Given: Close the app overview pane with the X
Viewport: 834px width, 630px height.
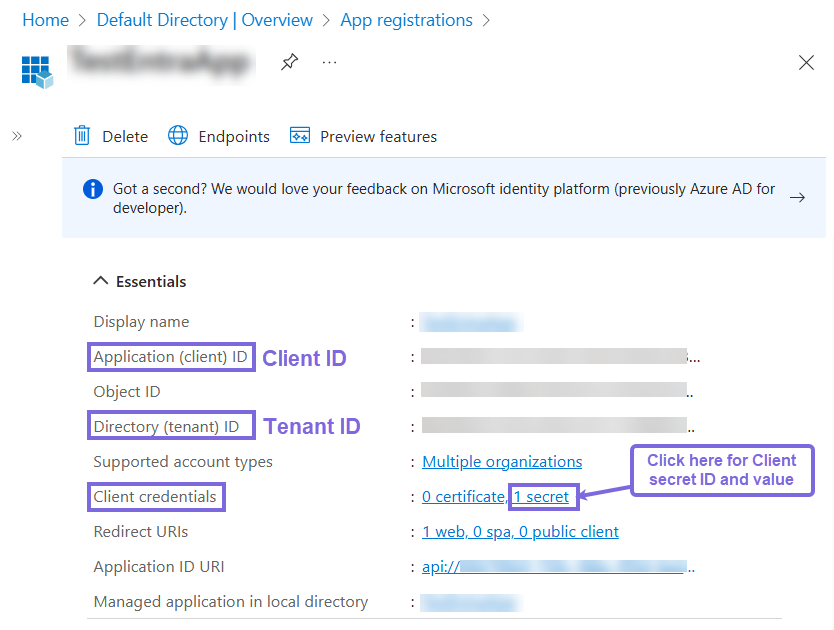Looking at the screenshot, I should point(806,62).
